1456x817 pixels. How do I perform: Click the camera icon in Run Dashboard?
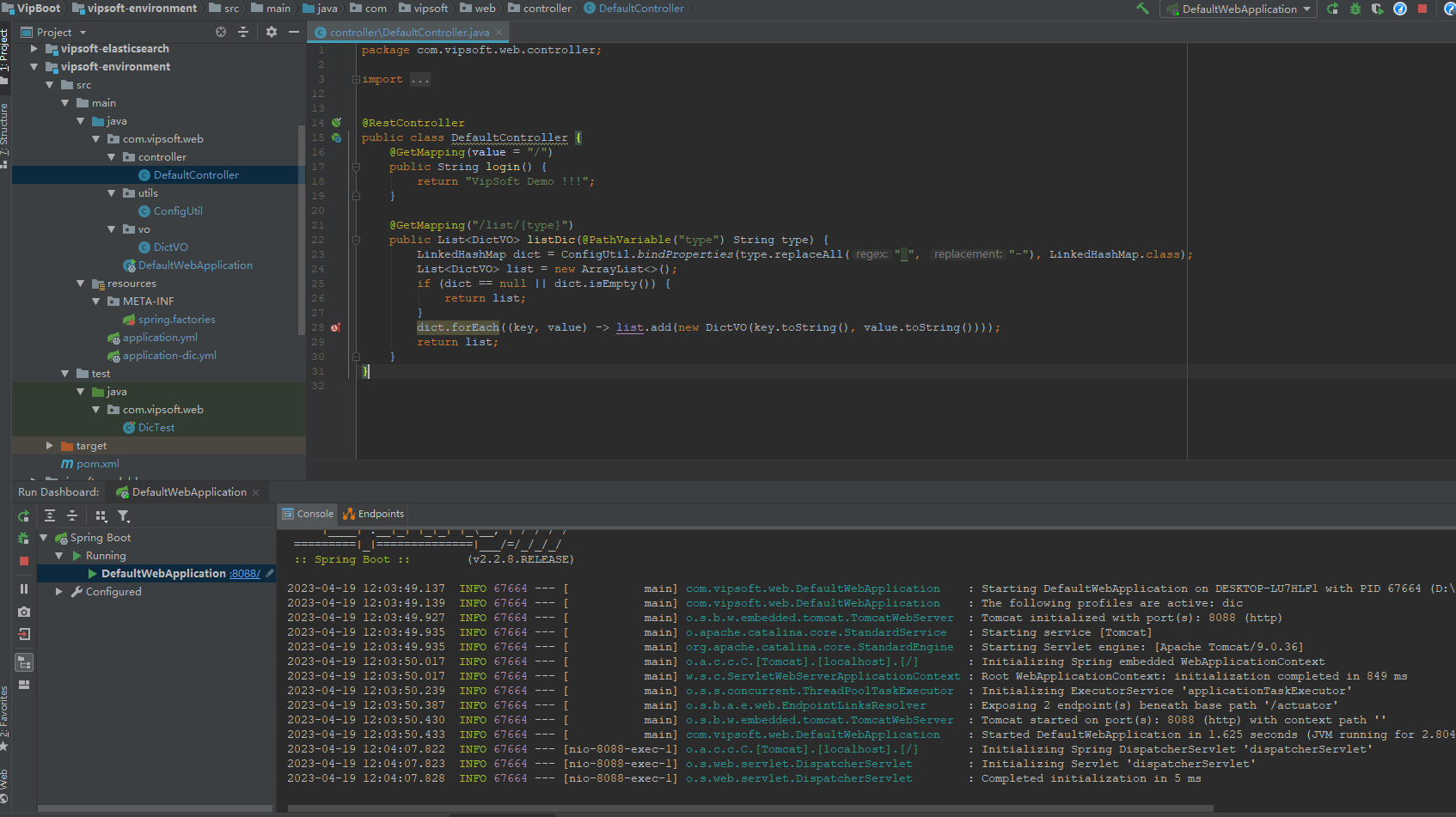(24, 612)
